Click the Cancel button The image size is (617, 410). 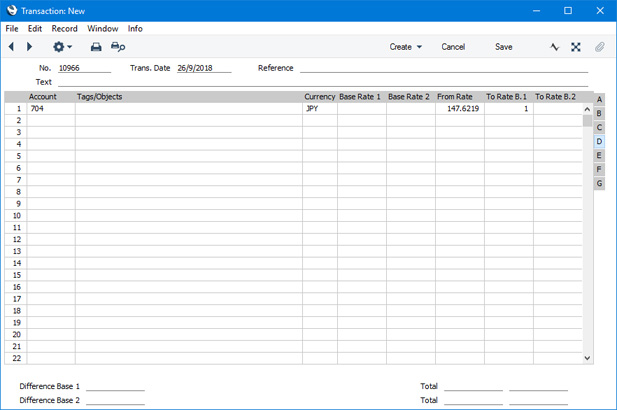click(453, 47)
